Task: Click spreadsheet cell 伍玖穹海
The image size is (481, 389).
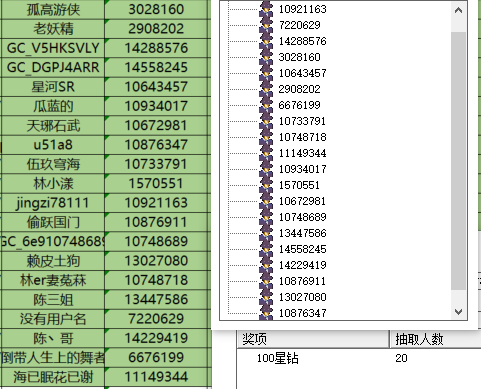Action: tap(53, 164)
